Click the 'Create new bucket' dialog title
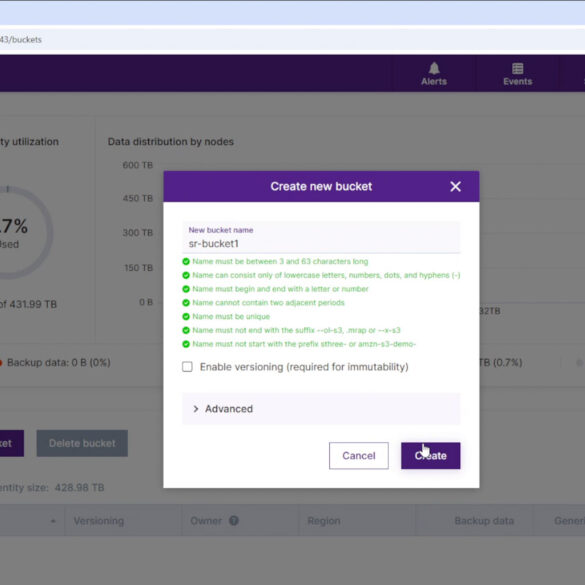The width and height of the screenshot is (585, 585). (x=321, y=186)
